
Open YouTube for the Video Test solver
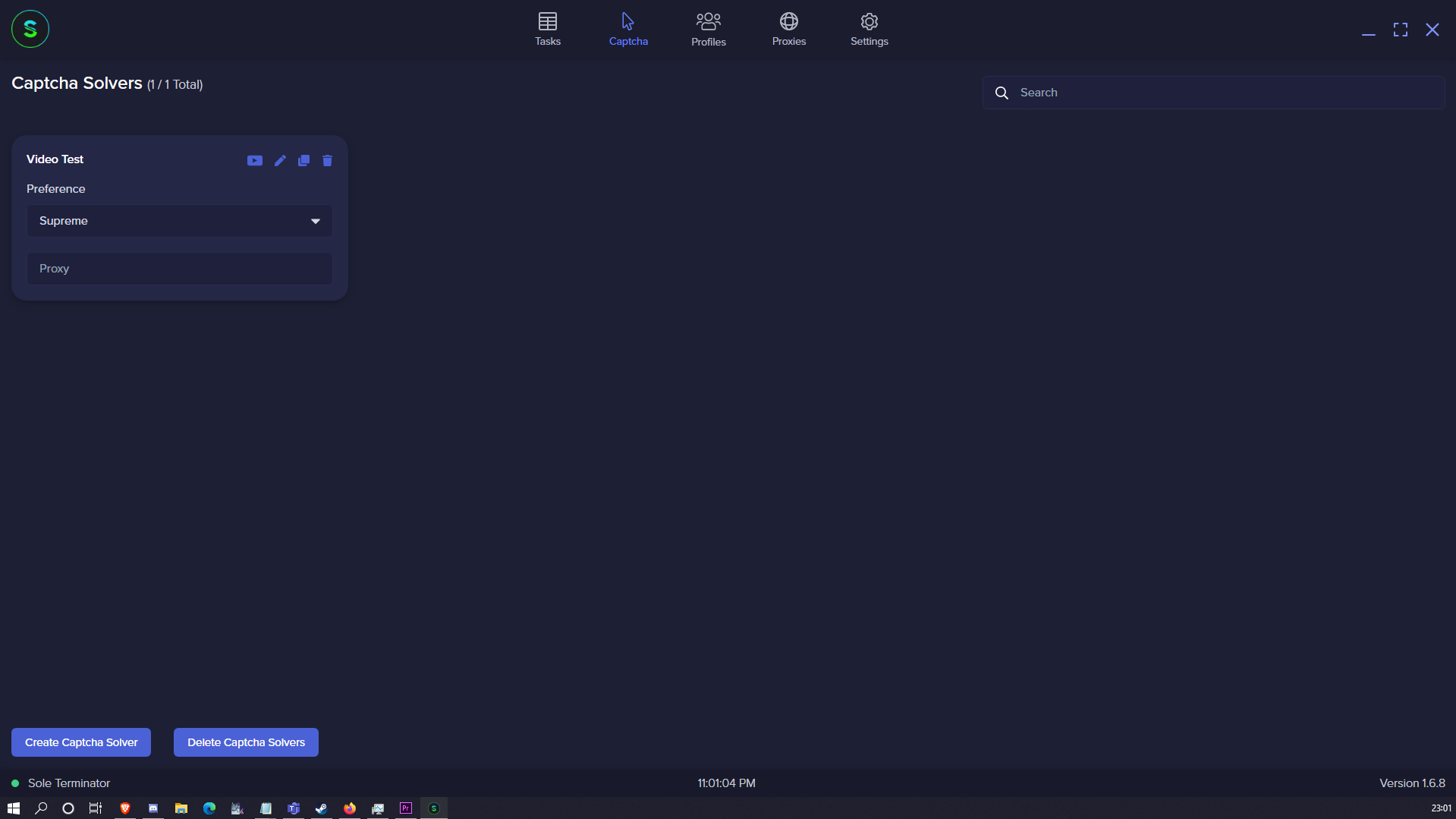(254, 160)
